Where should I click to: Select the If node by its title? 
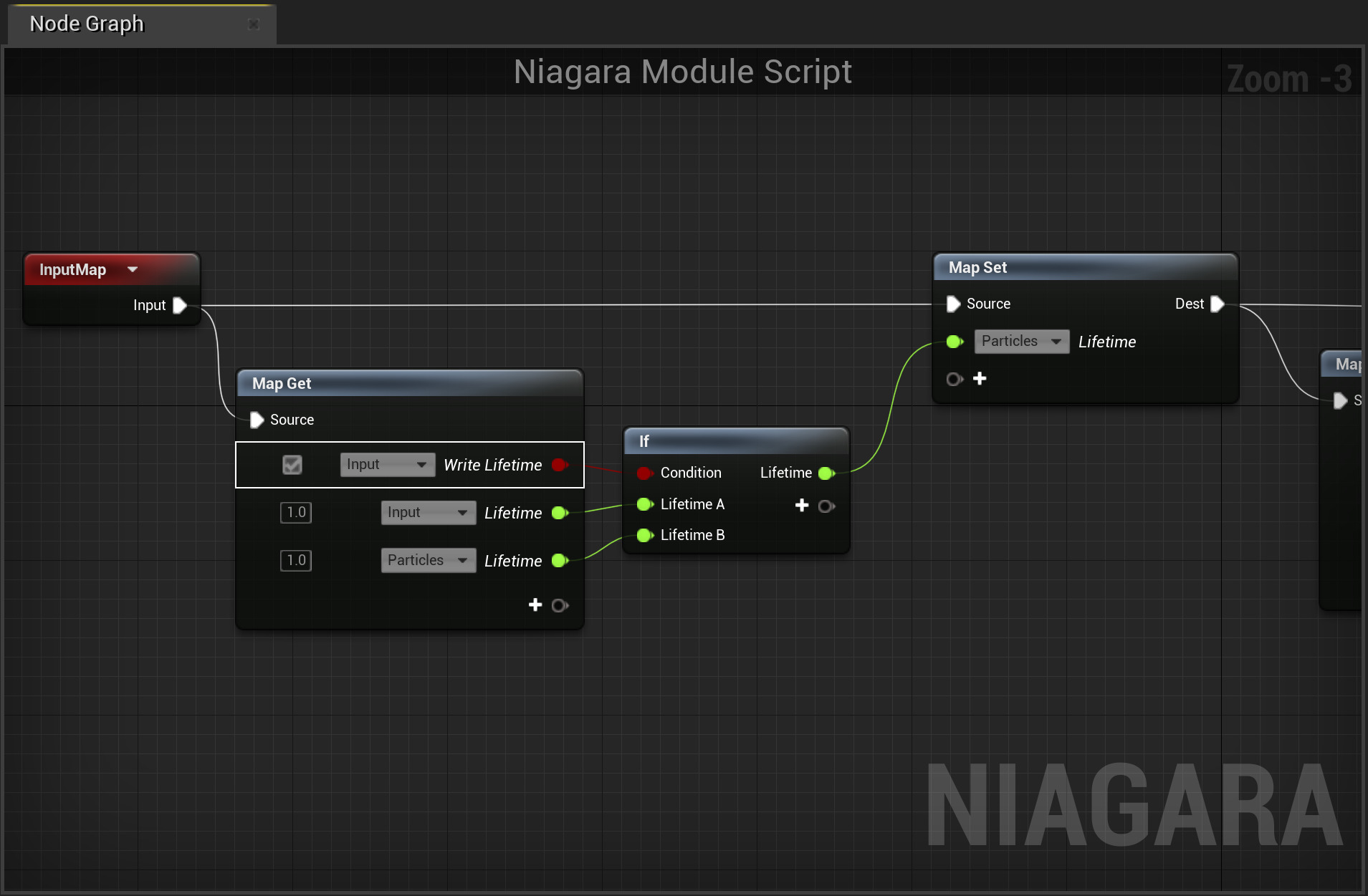644,441
